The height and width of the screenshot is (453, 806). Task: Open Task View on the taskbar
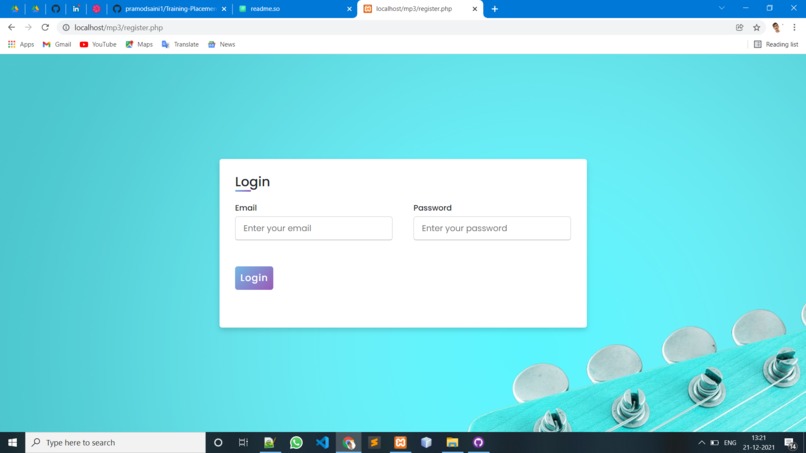pyautogui.click(x=243, y=442)
